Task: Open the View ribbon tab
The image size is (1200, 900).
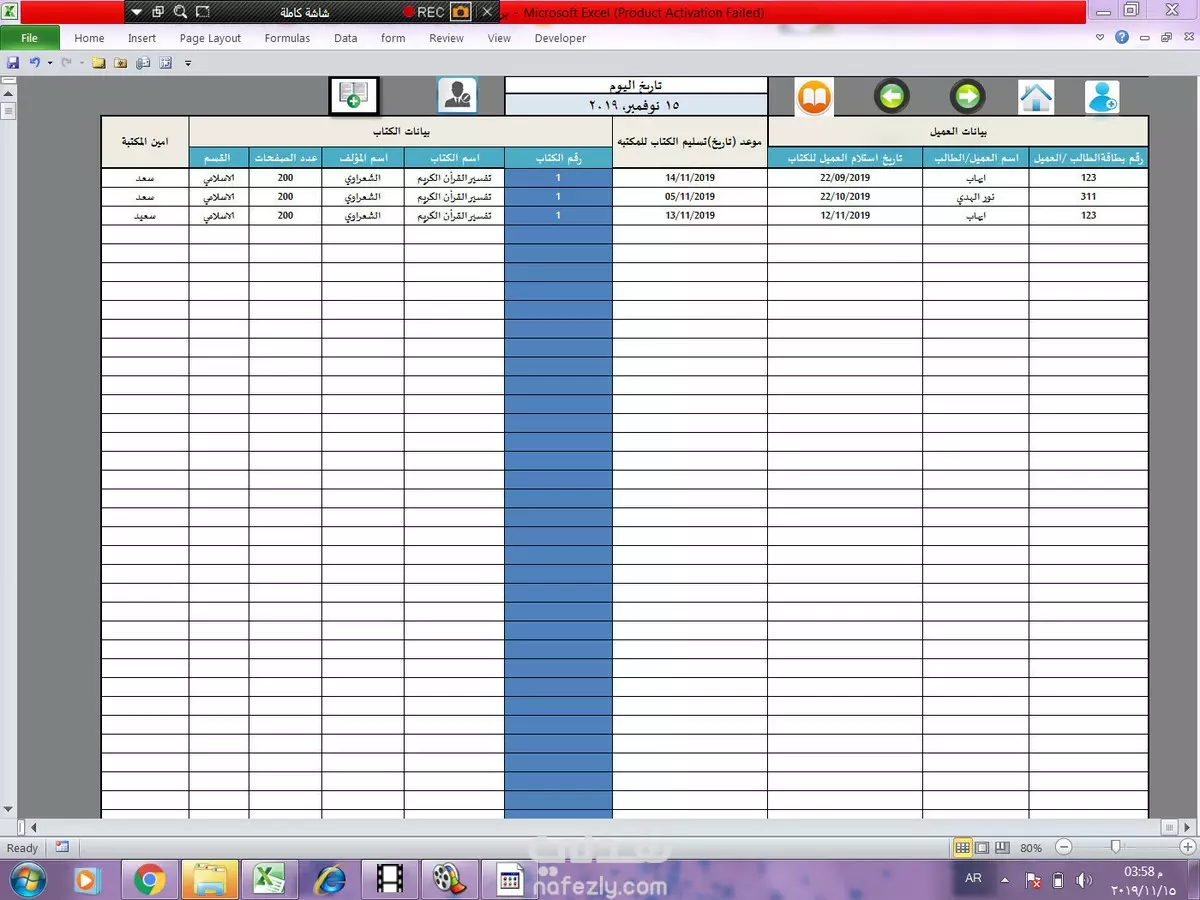Action: [x=499, y=38]
